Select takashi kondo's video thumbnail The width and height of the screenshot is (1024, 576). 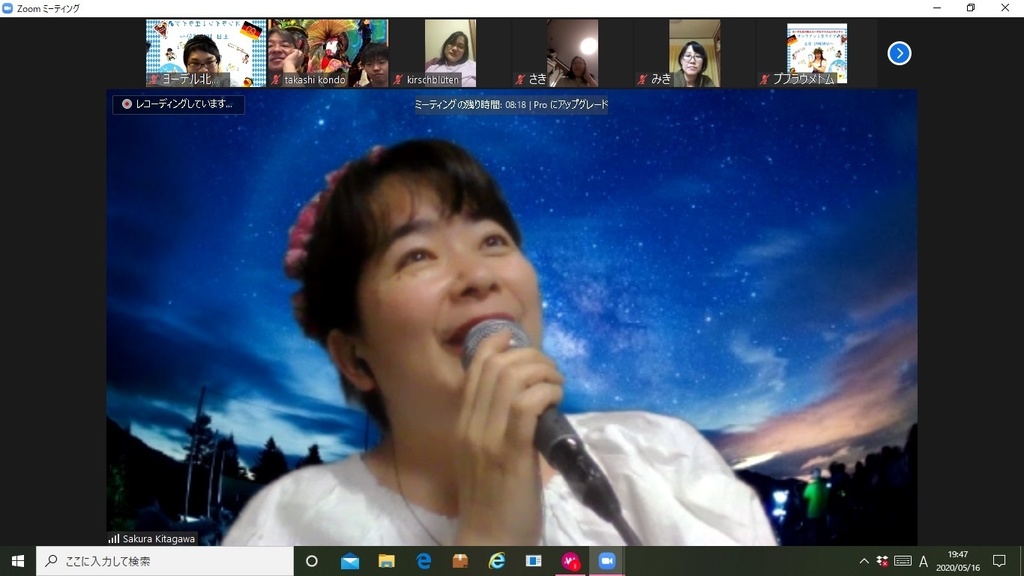pos(328,53)
